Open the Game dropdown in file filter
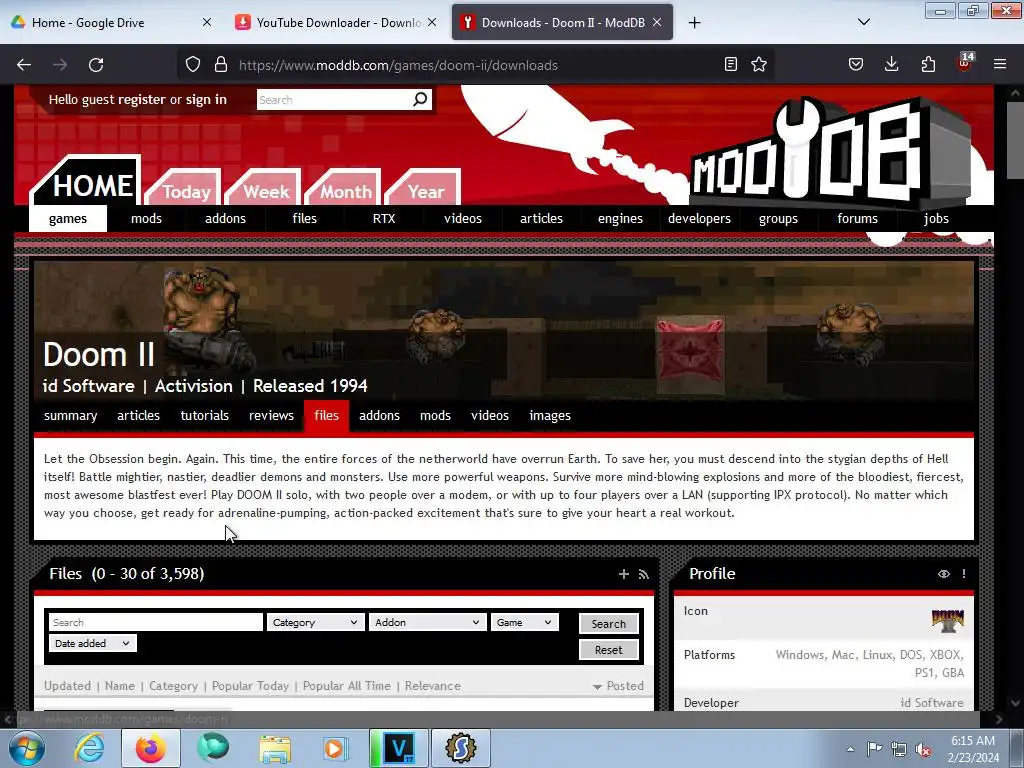Viewport: 1024px width, 768px height. point(524,622)
